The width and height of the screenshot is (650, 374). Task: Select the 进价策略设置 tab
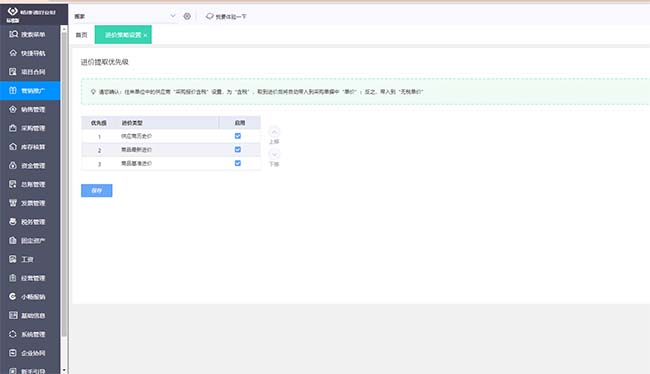[123, 35]
